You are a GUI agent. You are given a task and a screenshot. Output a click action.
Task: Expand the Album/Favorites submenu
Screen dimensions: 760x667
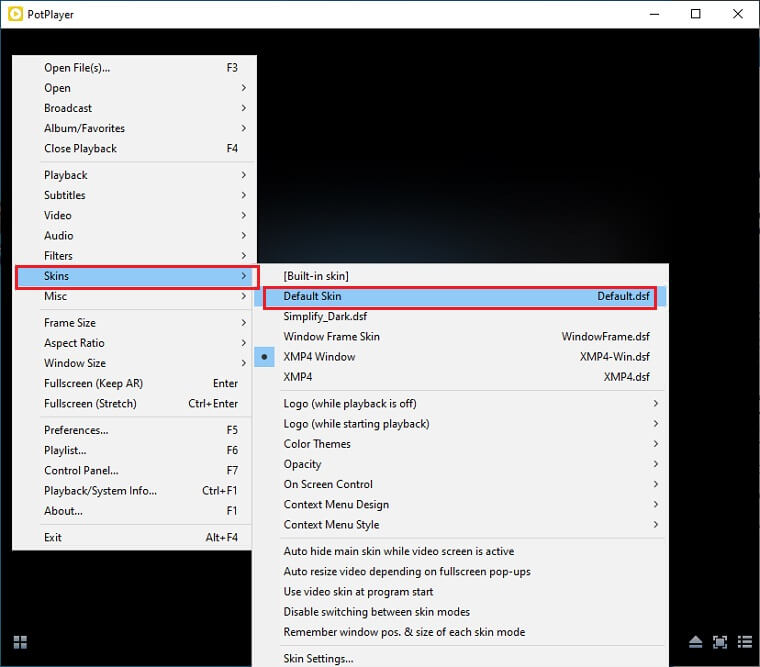point(134,128)
